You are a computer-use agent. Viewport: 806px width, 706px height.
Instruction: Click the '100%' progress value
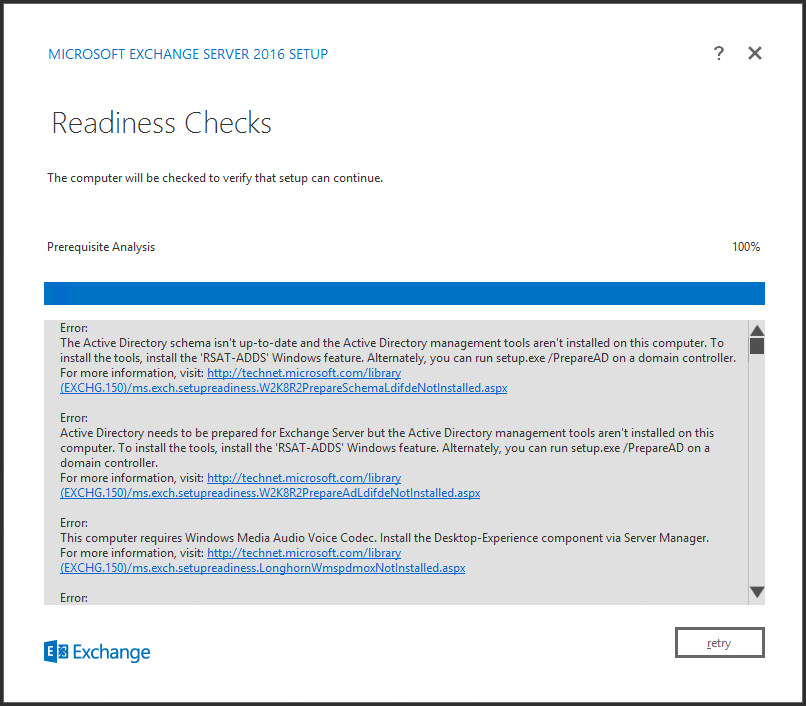point(746,247)
